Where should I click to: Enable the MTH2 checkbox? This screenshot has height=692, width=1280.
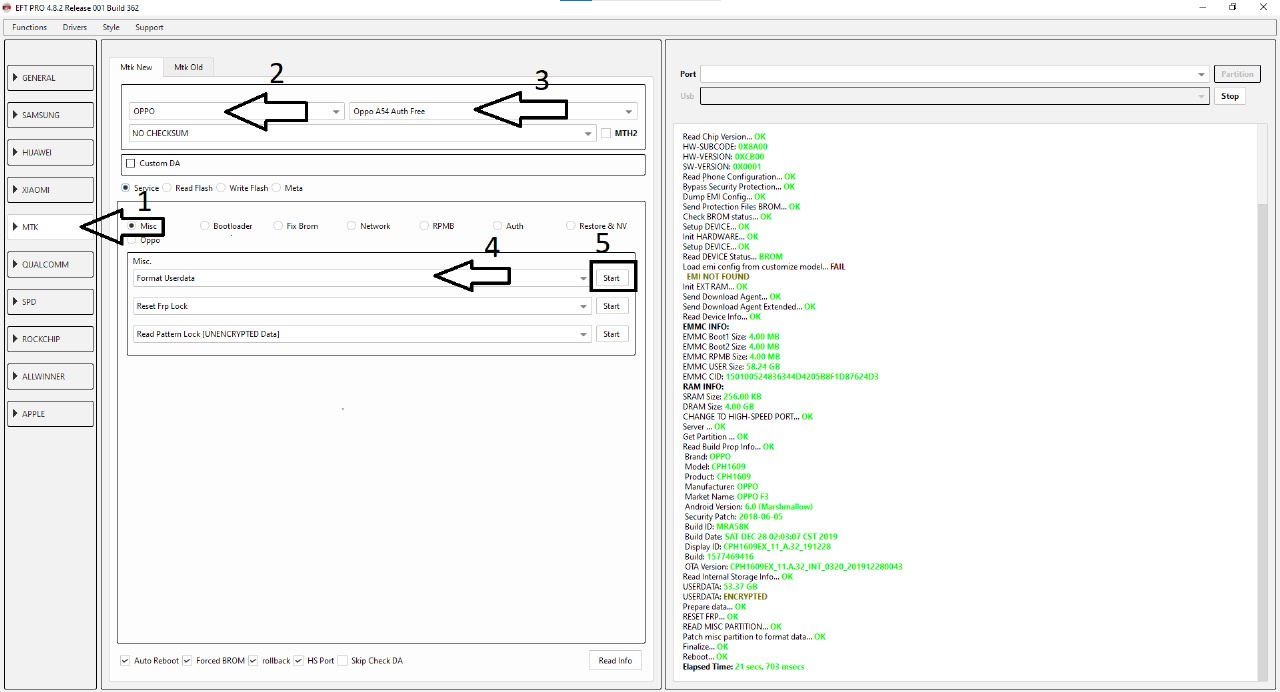[606, 133]
